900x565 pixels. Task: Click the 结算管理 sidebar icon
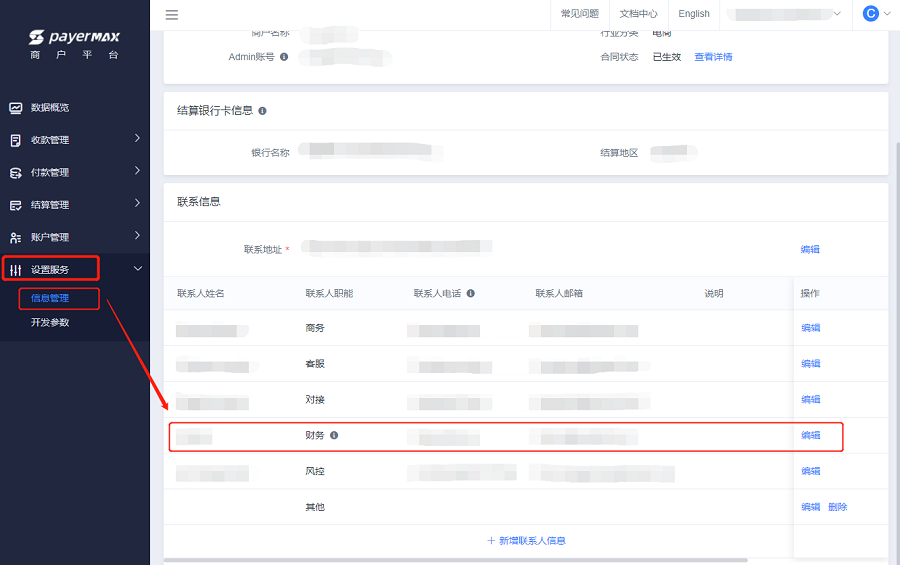pyautogui.click(x=15, y=205)
